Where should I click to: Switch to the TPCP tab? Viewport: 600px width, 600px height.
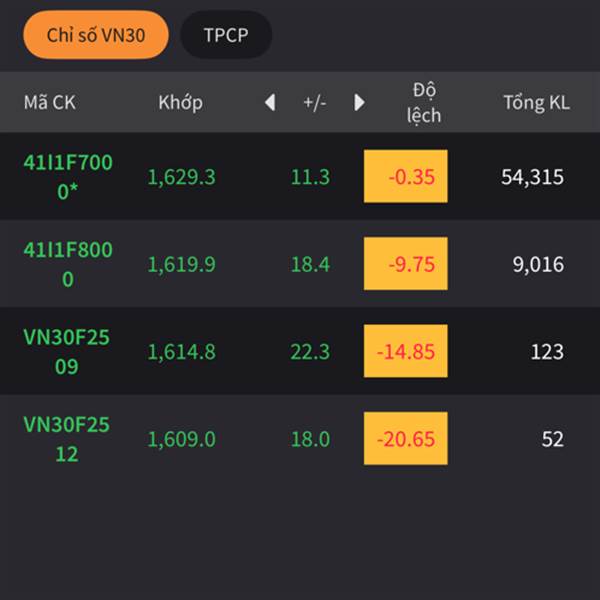(226, 35)
